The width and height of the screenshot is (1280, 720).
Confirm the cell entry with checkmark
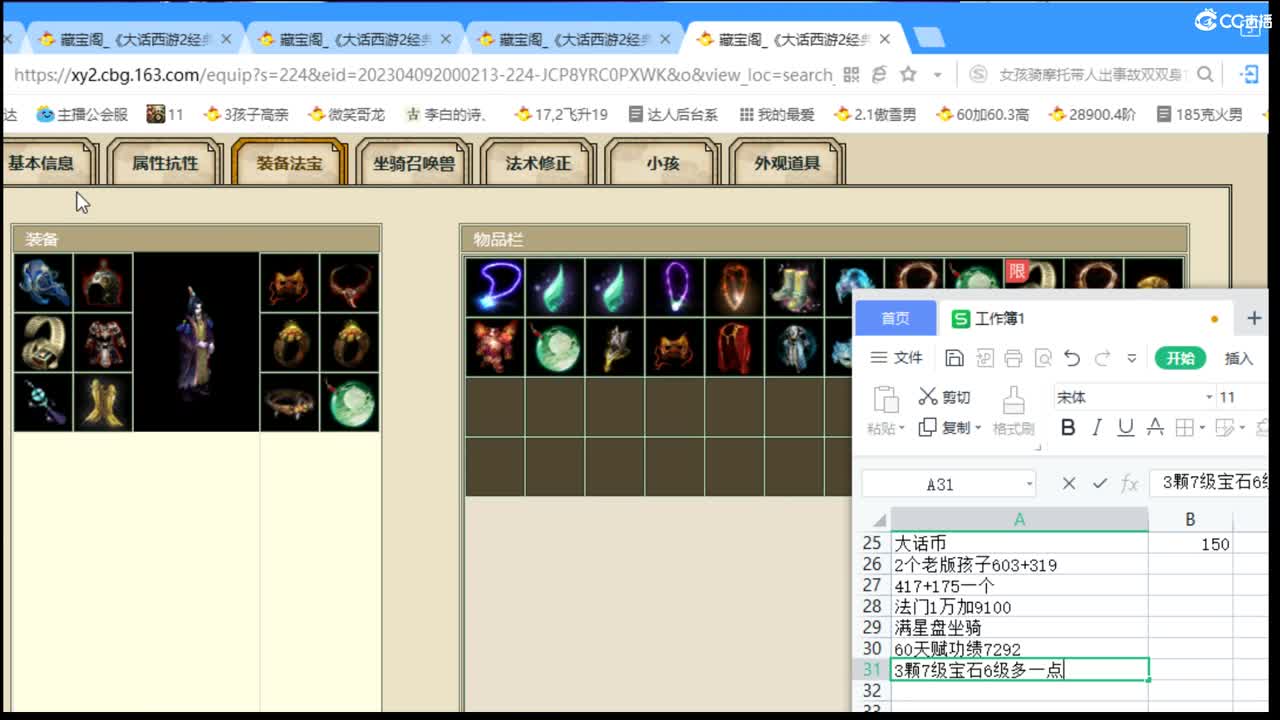coord(1100,484)
